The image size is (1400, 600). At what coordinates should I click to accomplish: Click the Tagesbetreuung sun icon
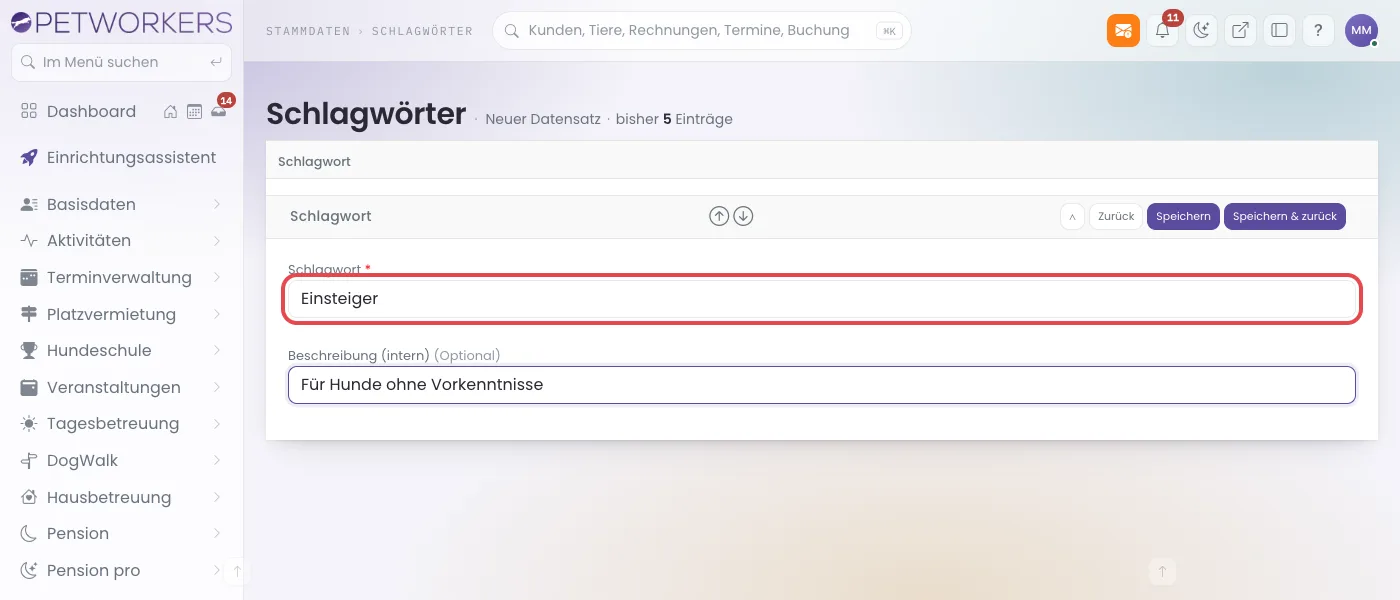[x=29, y=423]
